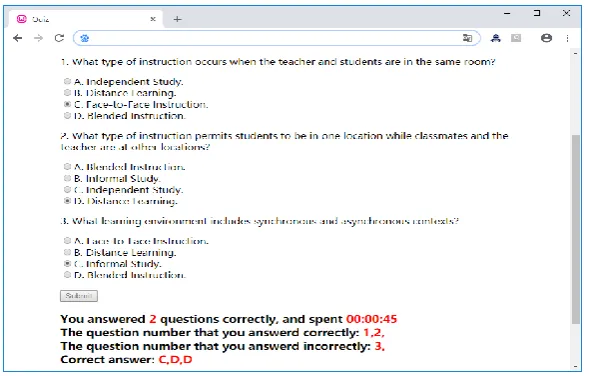Viewport: 589px width, 376px height.
Task: Select A. Independent Study for question 1
Action: point(67,81)
